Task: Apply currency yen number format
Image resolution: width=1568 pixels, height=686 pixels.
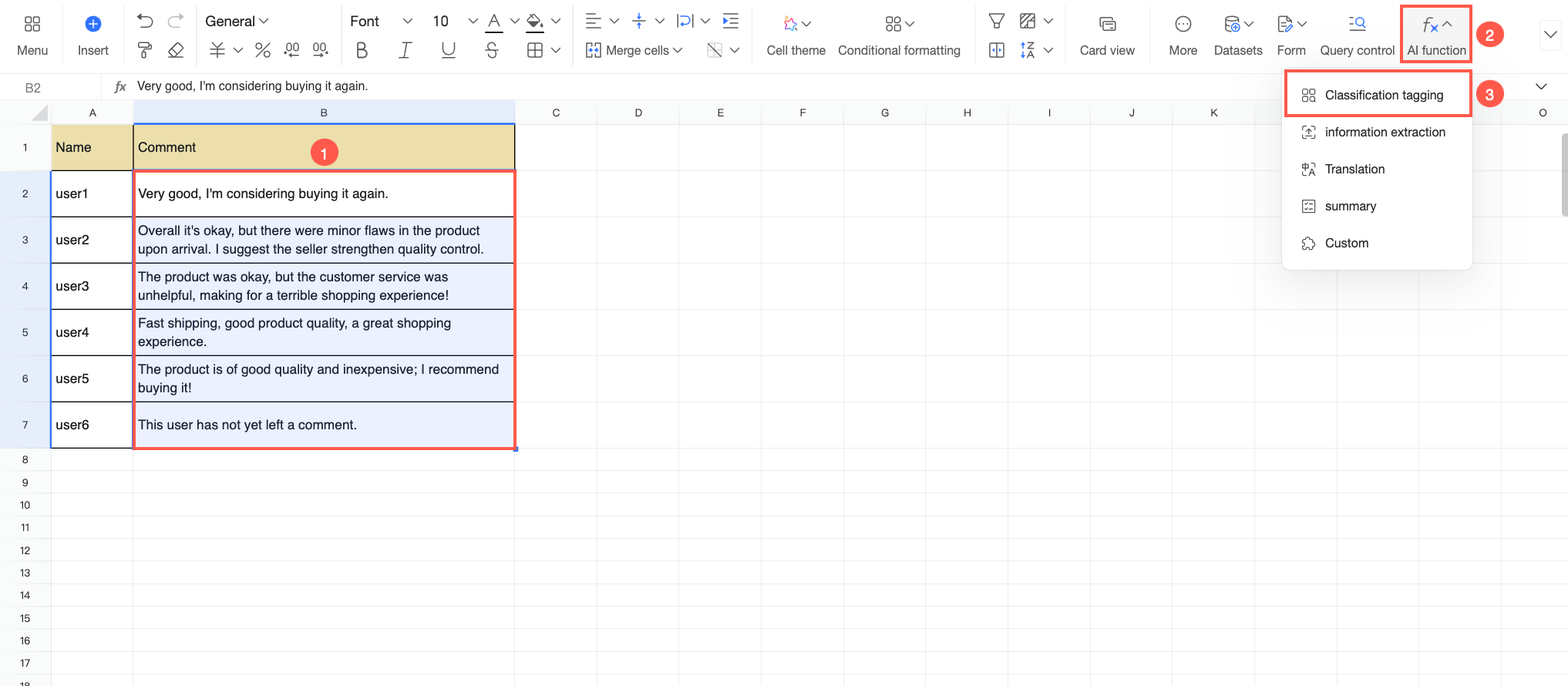Action: pyautogui.click(x=217, y=50)
